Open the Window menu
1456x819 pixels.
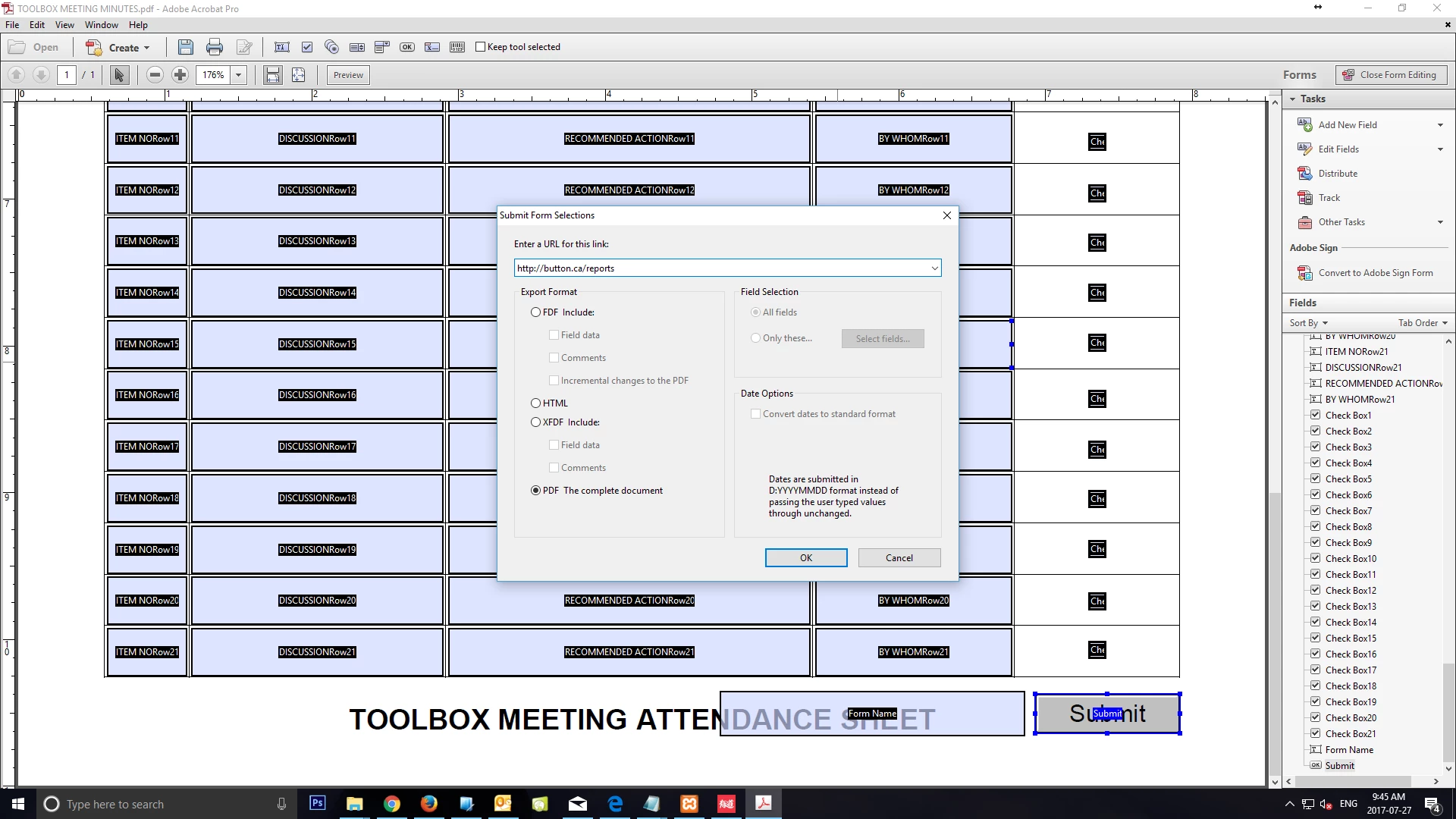pos(101,25)
